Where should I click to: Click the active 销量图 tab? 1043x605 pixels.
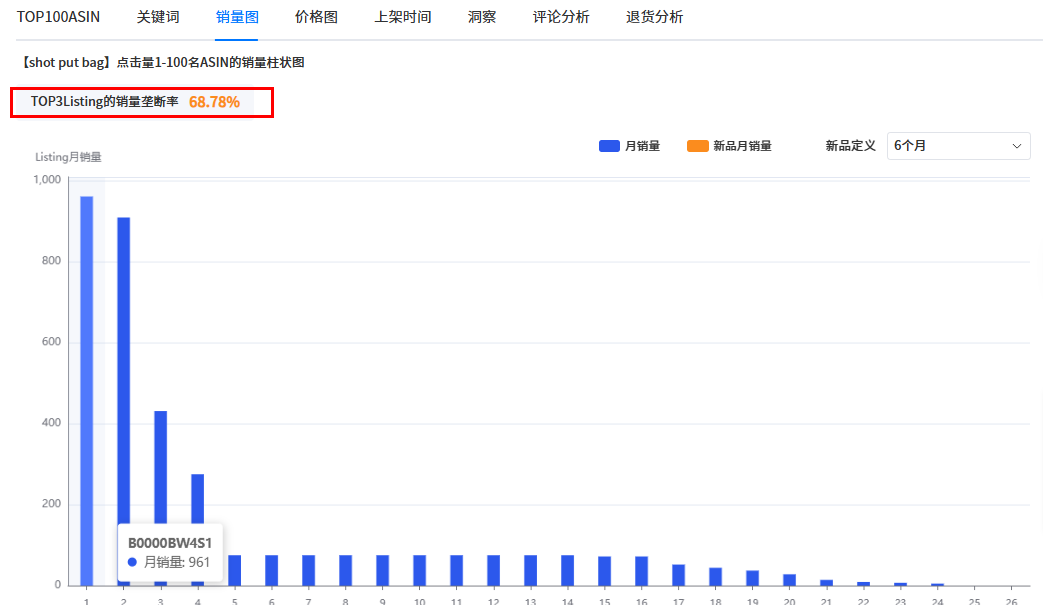point(236,17)
